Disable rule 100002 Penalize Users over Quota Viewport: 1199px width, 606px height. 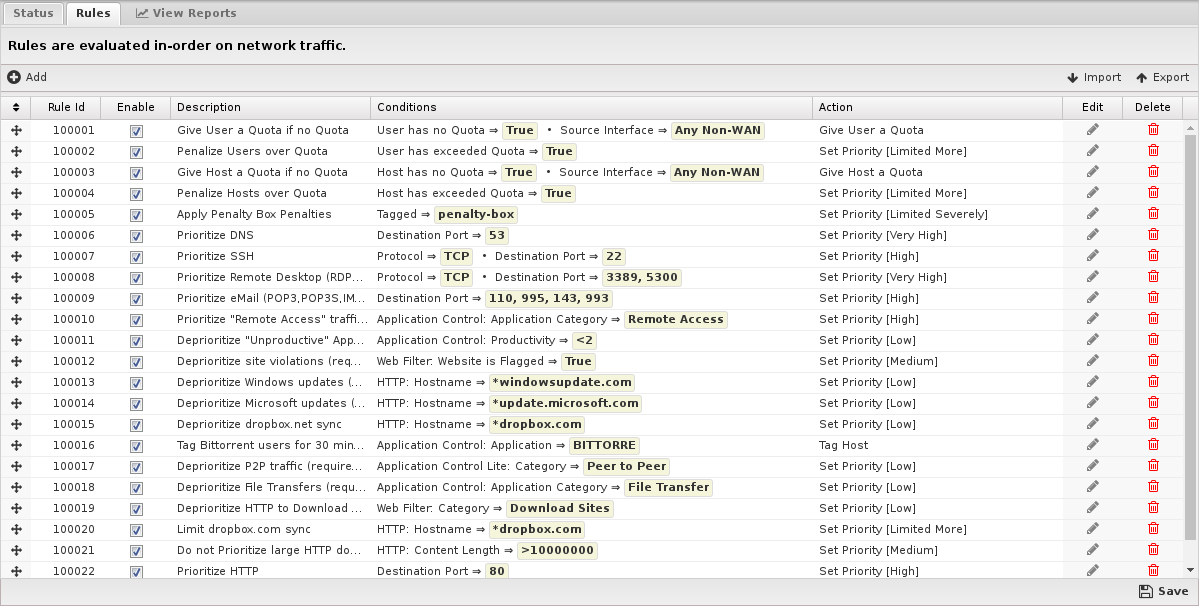pos(136,152)
